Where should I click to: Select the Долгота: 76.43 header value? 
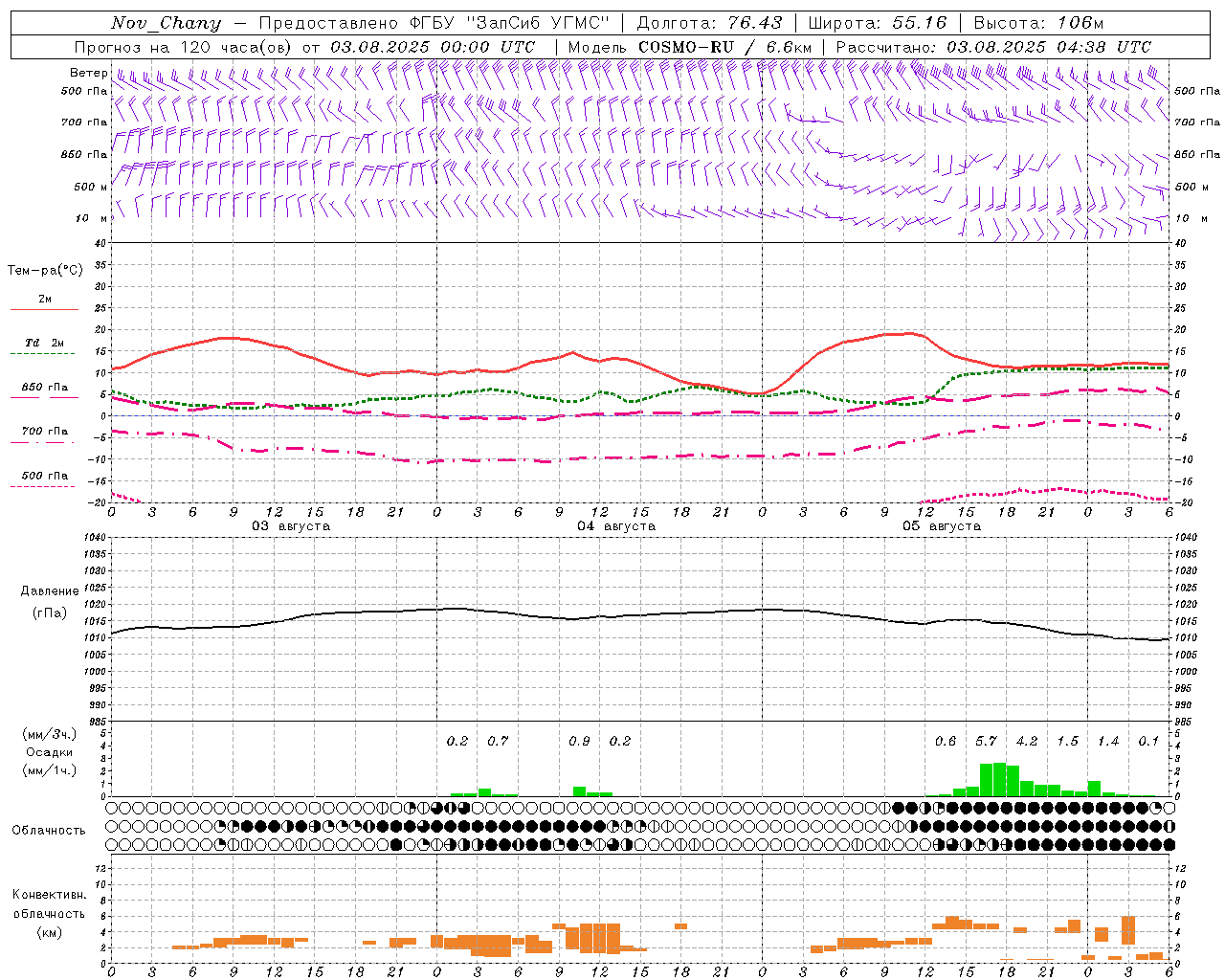710,23
